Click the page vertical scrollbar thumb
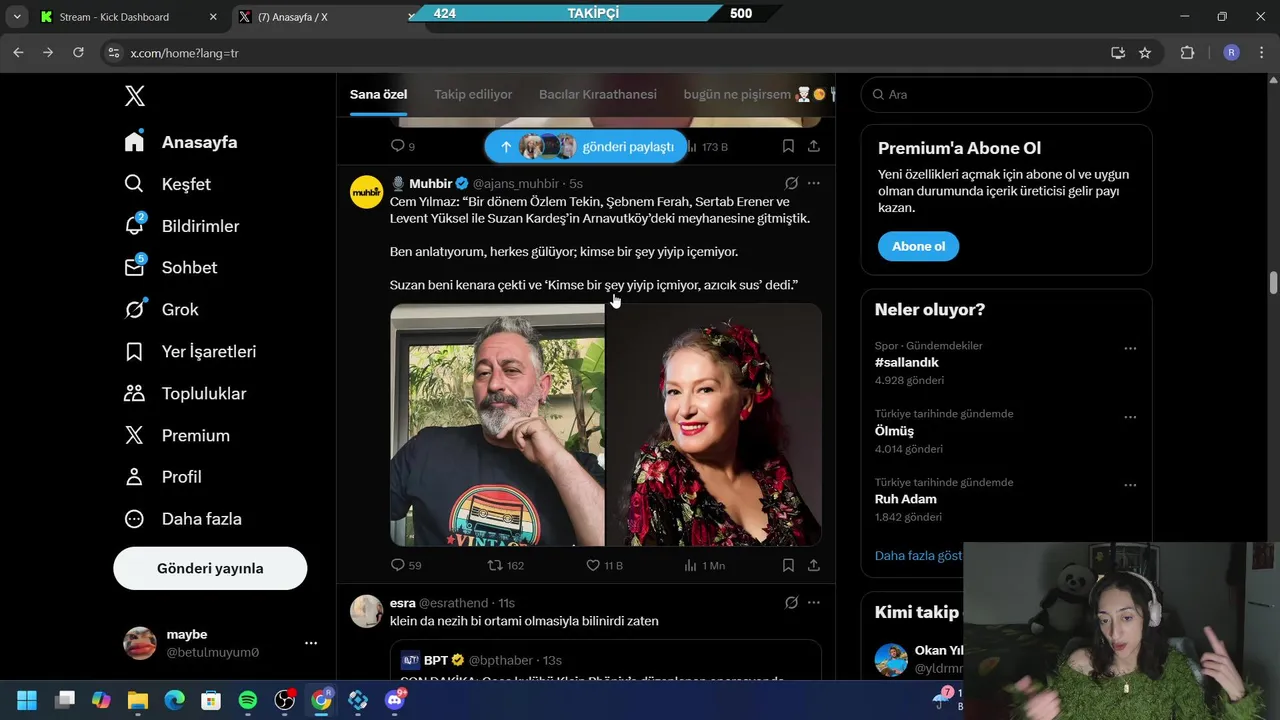Image resolution: width=1280 pixels, height=720 pixels. tap(1274, 283)
